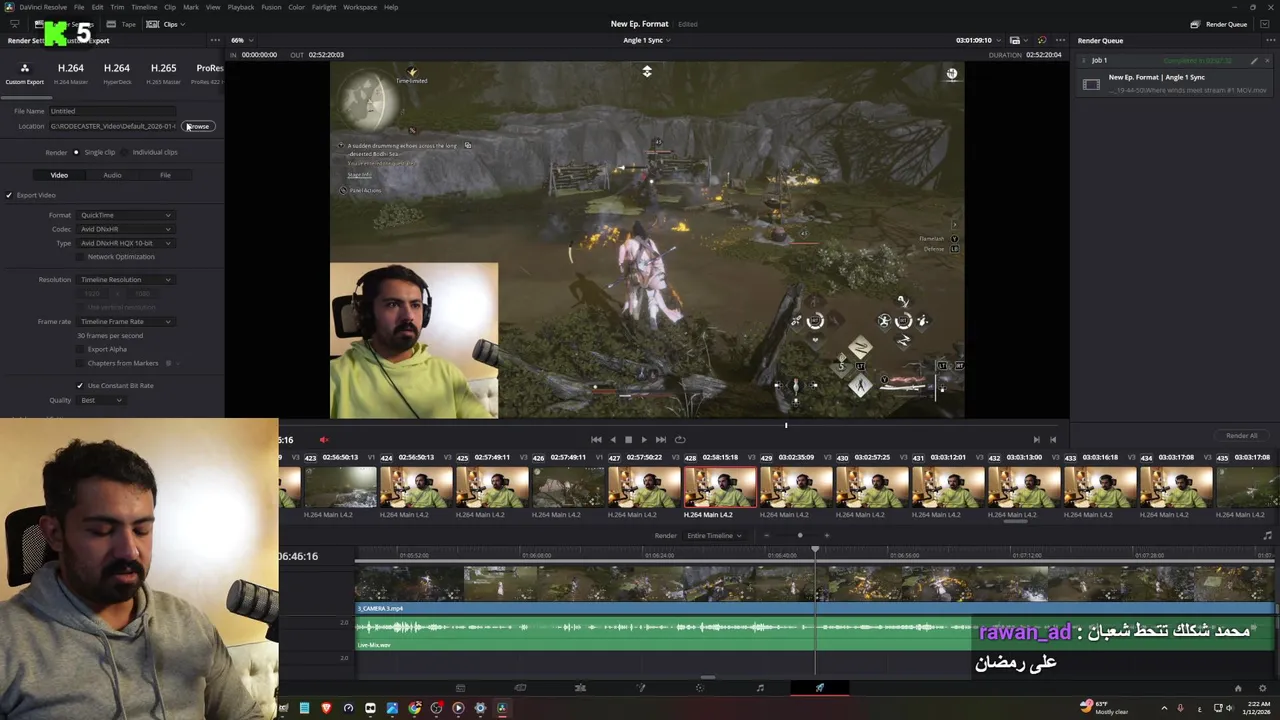Viewport: 1280px width, 720px height.
Task: Open the viewer options three-dot menu
Action: pyautogui.click(x=1059, y=41)
